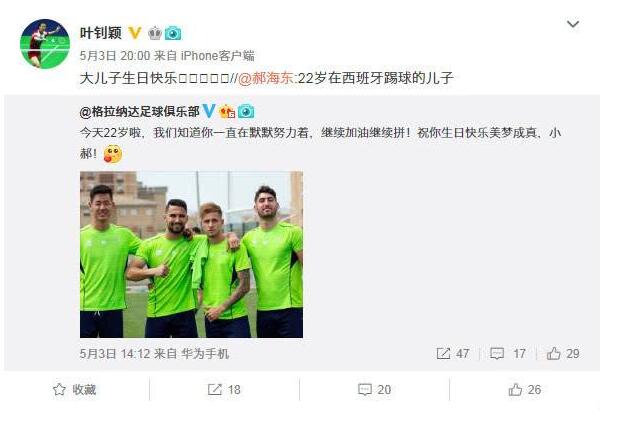Click the camera badge beside the poster's name

(173, 33)
